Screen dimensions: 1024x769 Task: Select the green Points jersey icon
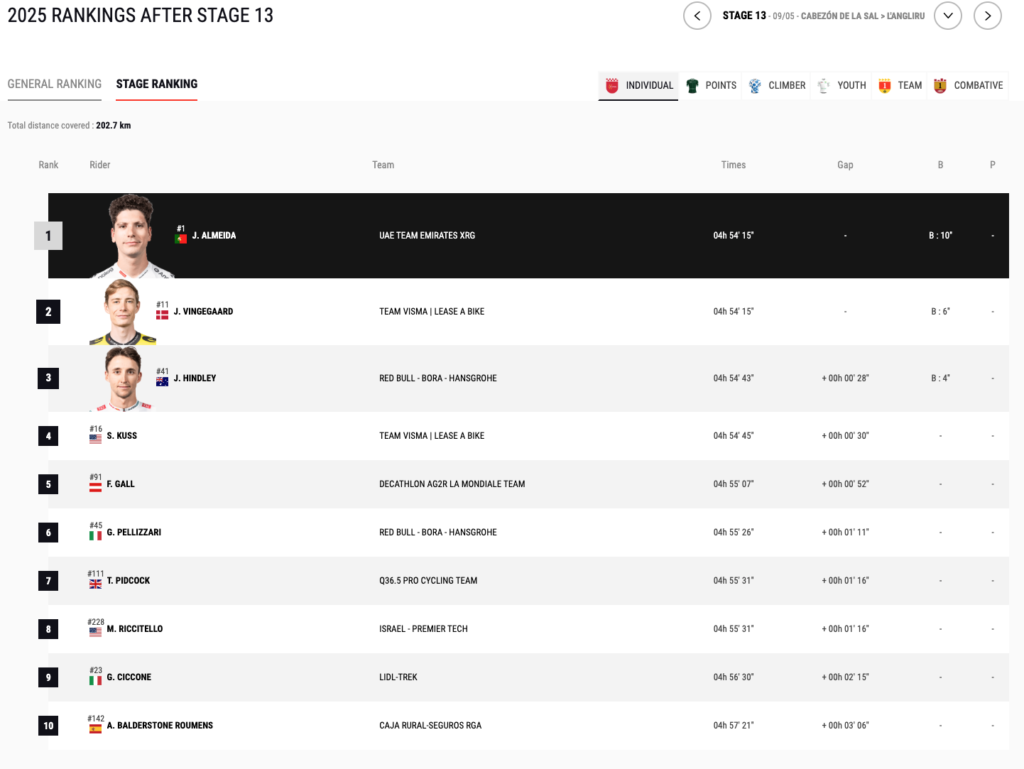pyautogui.click(x=692, y=86)
